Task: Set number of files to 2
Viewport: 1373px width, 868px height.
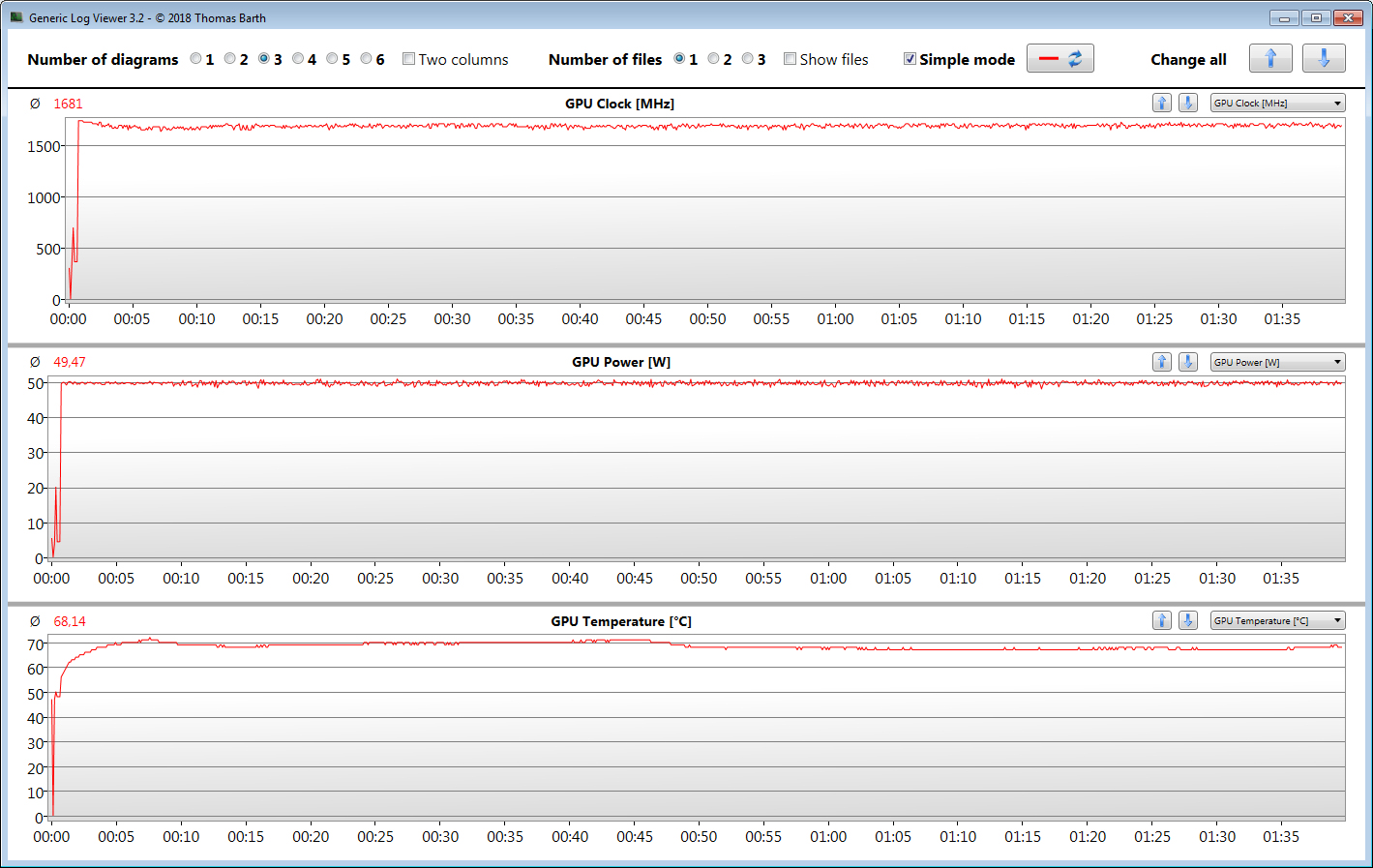Action: point(713,59)
